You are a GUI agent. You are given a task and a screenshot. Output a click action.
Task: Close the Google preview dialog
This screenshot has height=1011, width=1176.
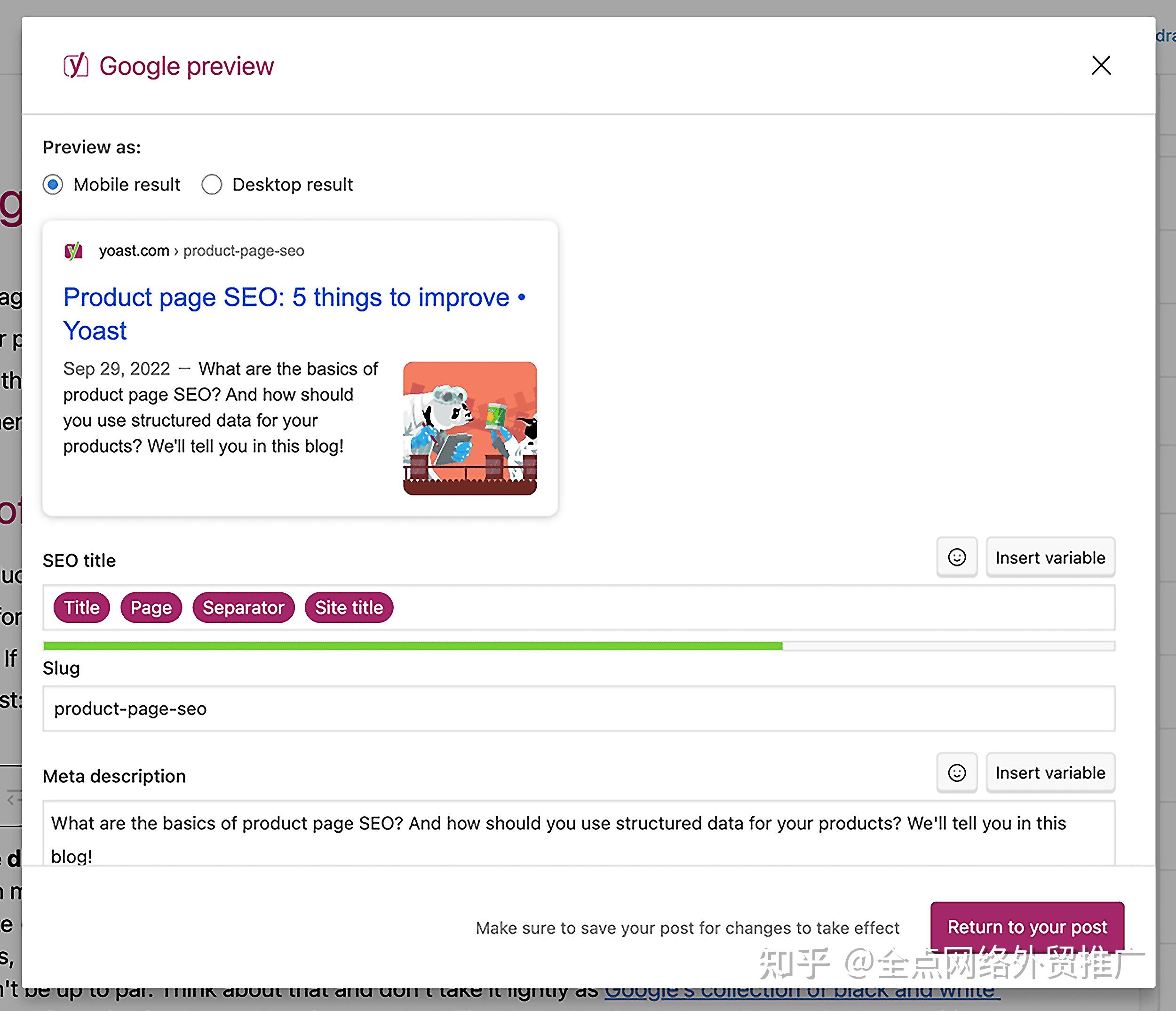click(1101, 65)
